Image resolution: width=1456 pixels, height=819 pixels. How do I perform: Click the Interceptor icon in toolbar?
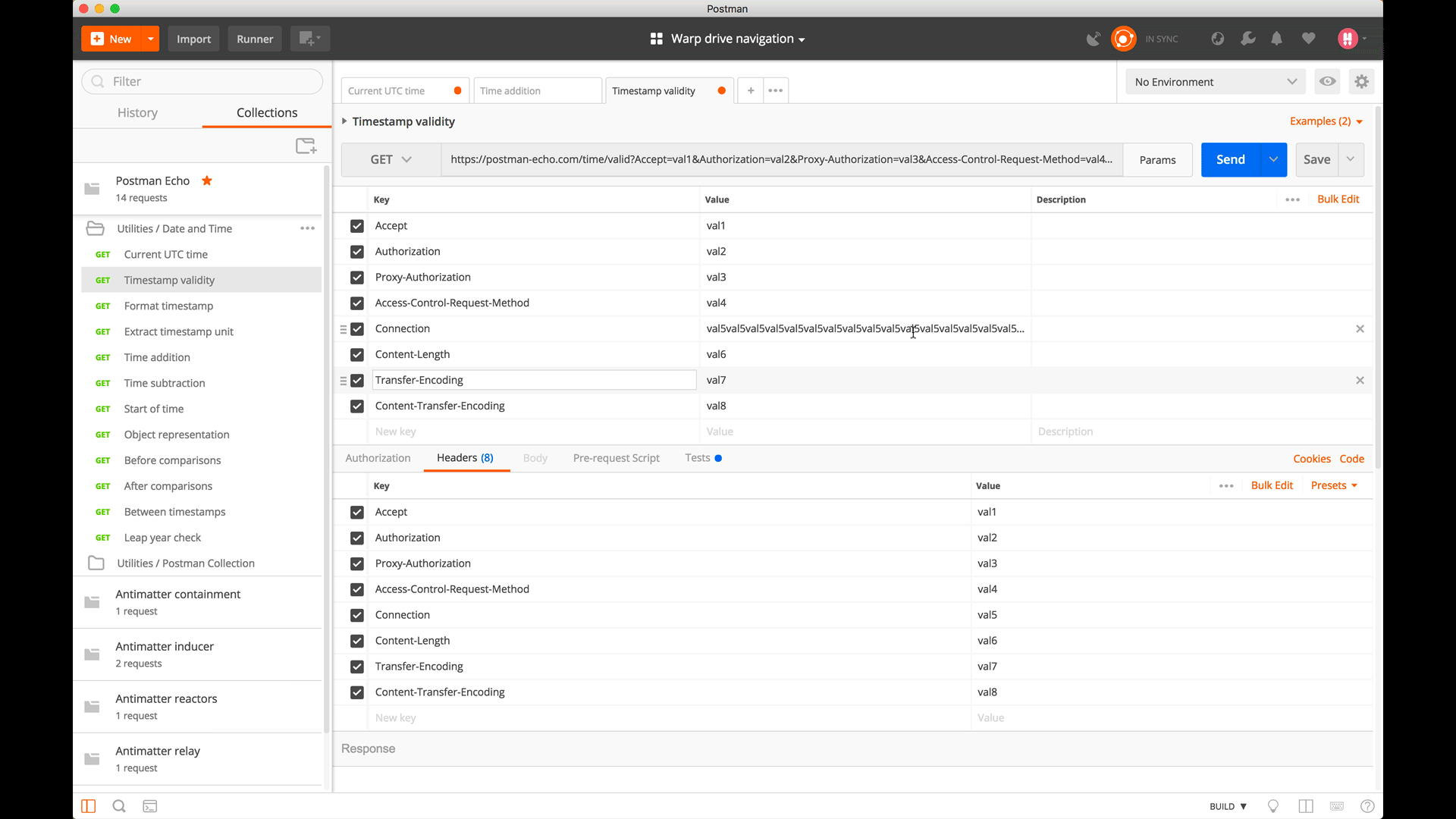[1091, 38]
